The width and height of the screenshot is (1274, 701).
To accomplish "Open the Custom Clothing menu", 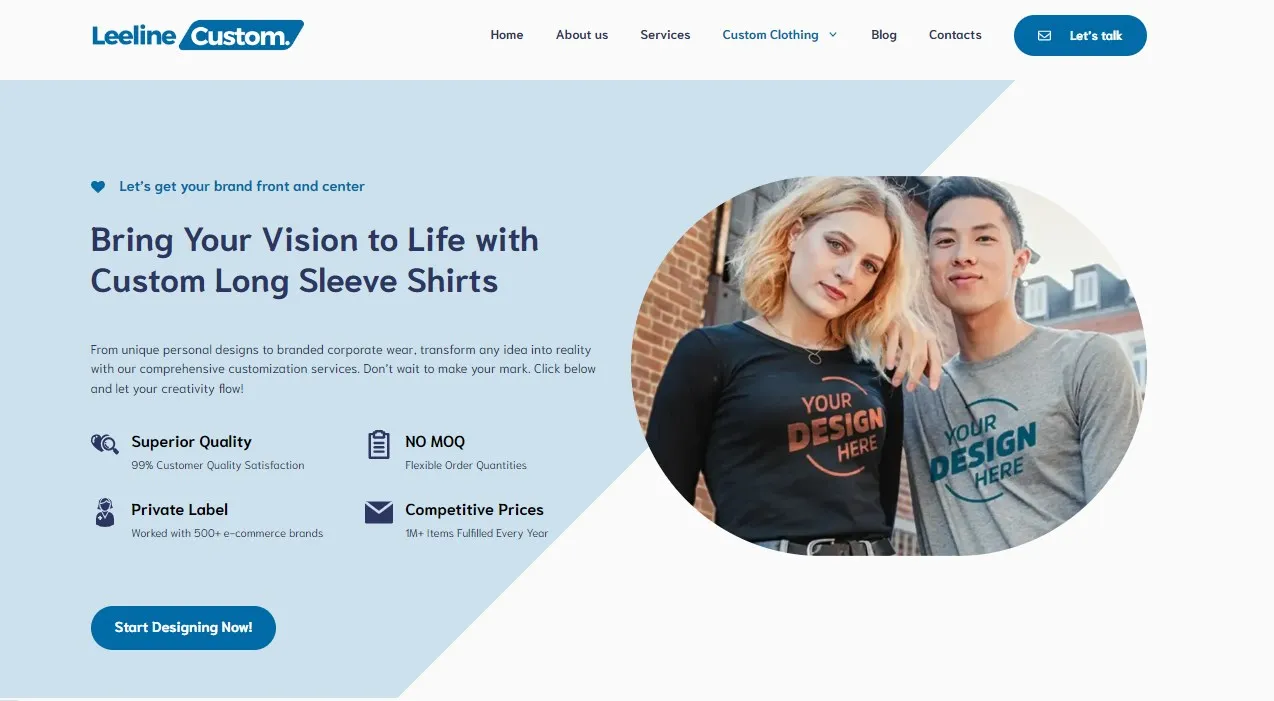I will click(x=770, y=35).
